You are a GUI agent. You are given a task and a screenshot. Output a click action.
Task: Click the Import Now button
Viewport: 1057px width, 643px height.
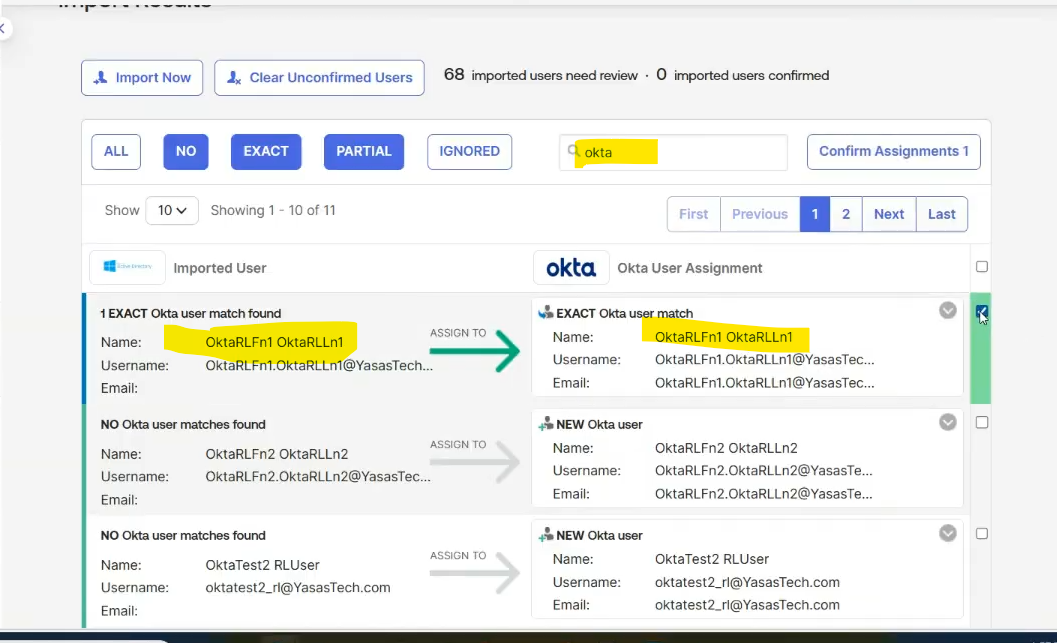(142, 78)
